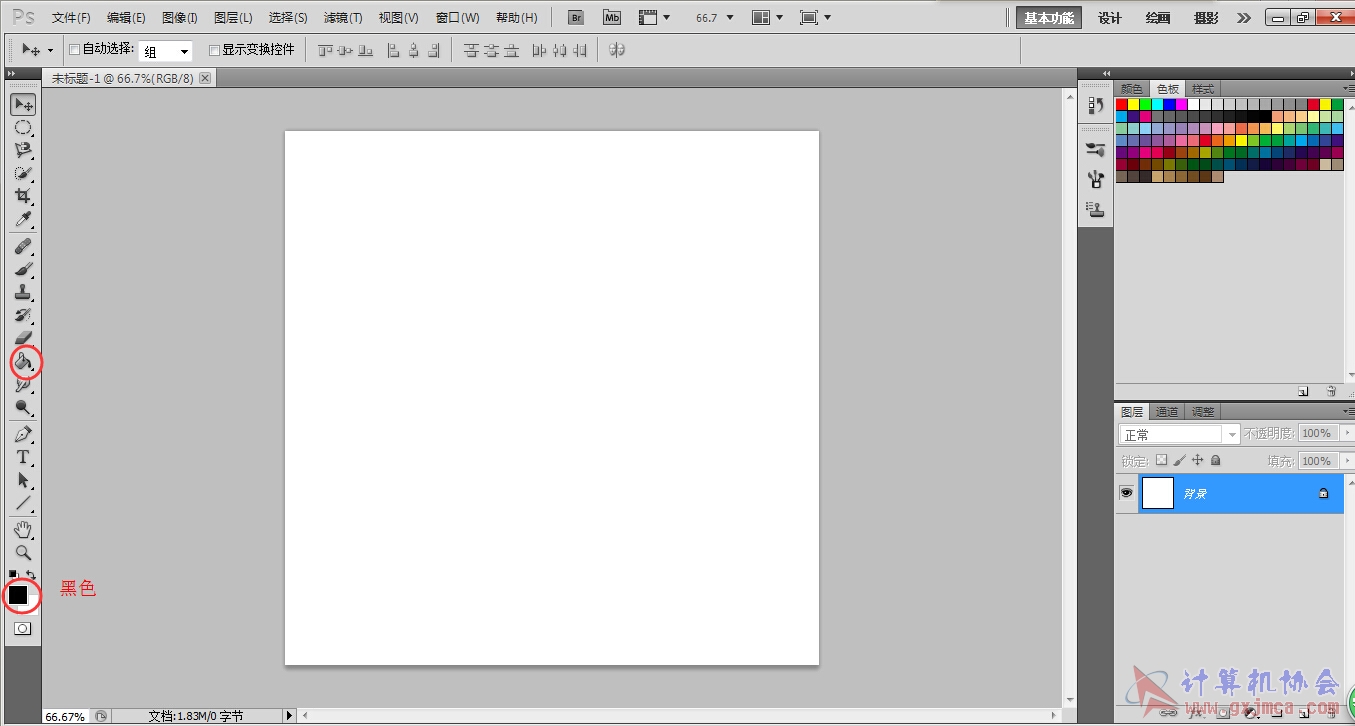Switch to the 基本功能 workspace
Image resolution: width=1355 pixels, height=726 pixels.
coord(1049,18)
